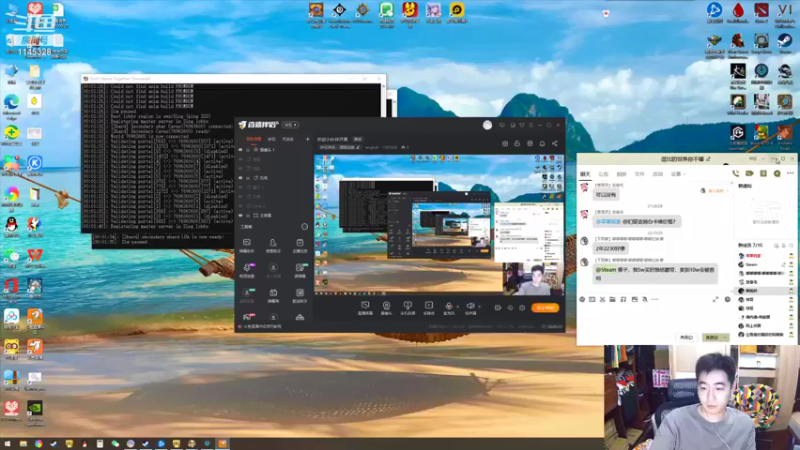The height and width of the screenshot is (450, 800).
Task: Open the notification bell in the streaming app
Action: [542, 144]
